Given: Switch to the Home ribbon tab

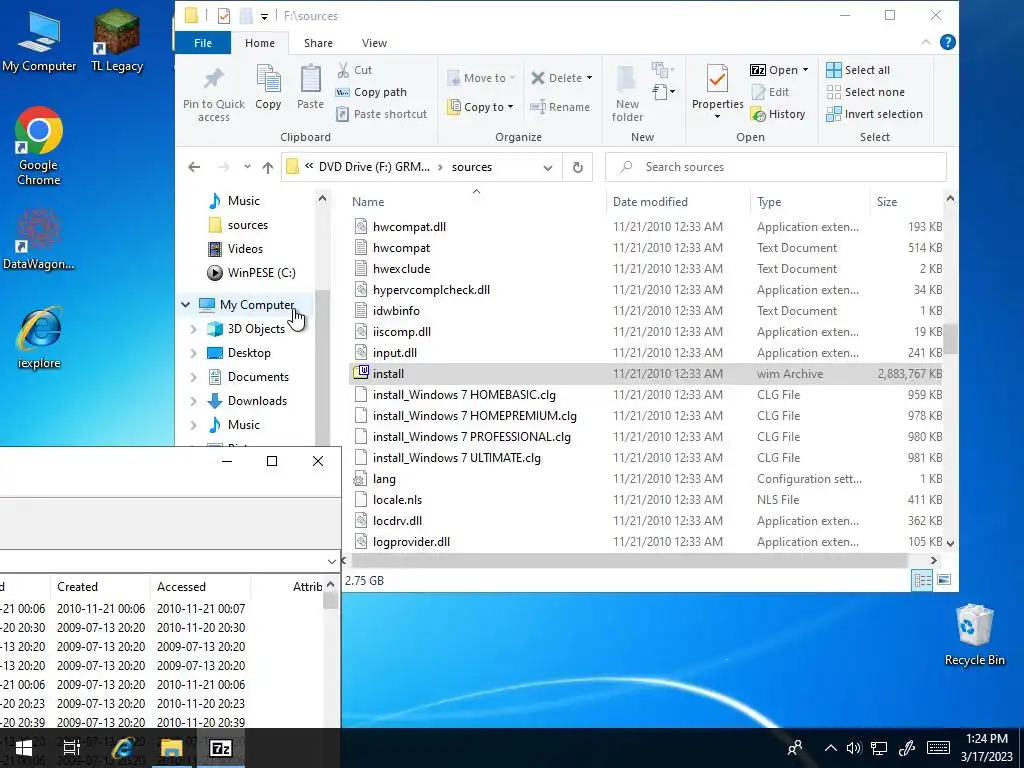Looking at the screenshot, I should tap(260, 43).
